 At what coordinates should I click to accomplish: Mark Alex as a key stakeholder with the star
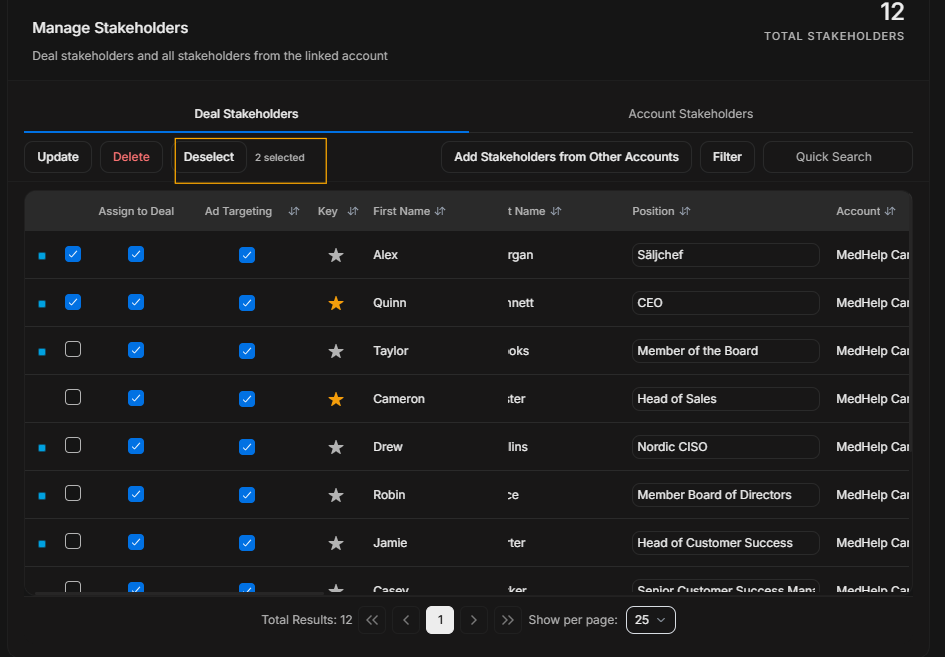click(x=336, y=255)
